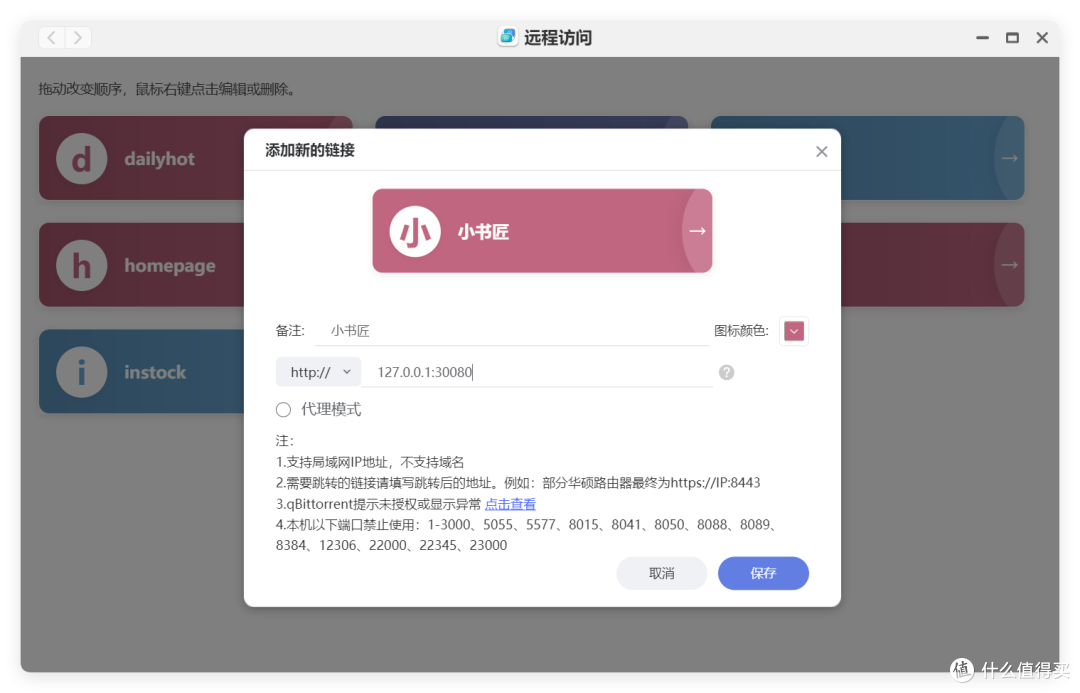Open the help question mark beside the address

726,372
